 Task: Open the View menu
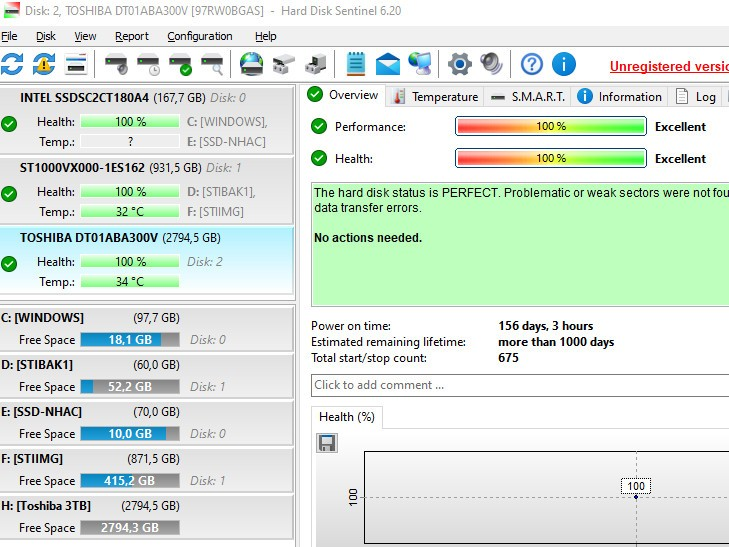(85, 36)
